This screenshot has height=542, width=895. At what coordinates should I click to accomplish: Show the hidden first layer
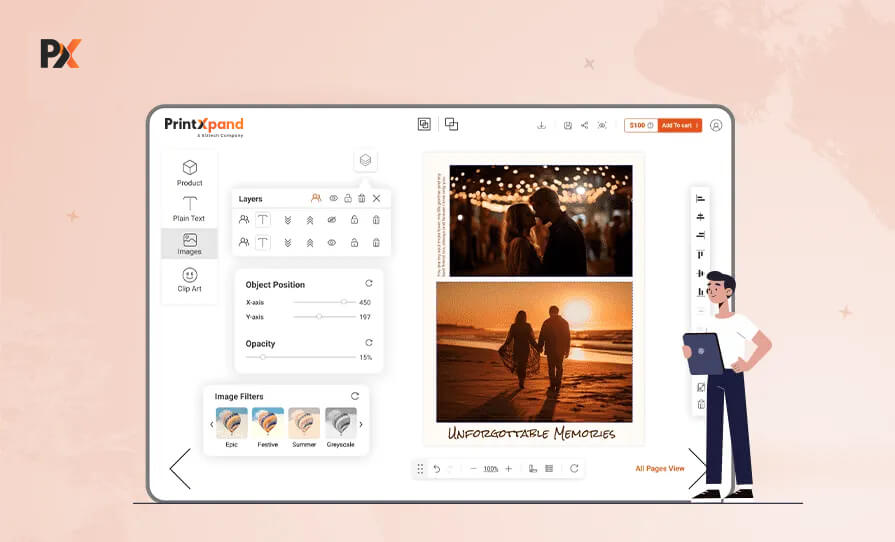pos(331,219)
